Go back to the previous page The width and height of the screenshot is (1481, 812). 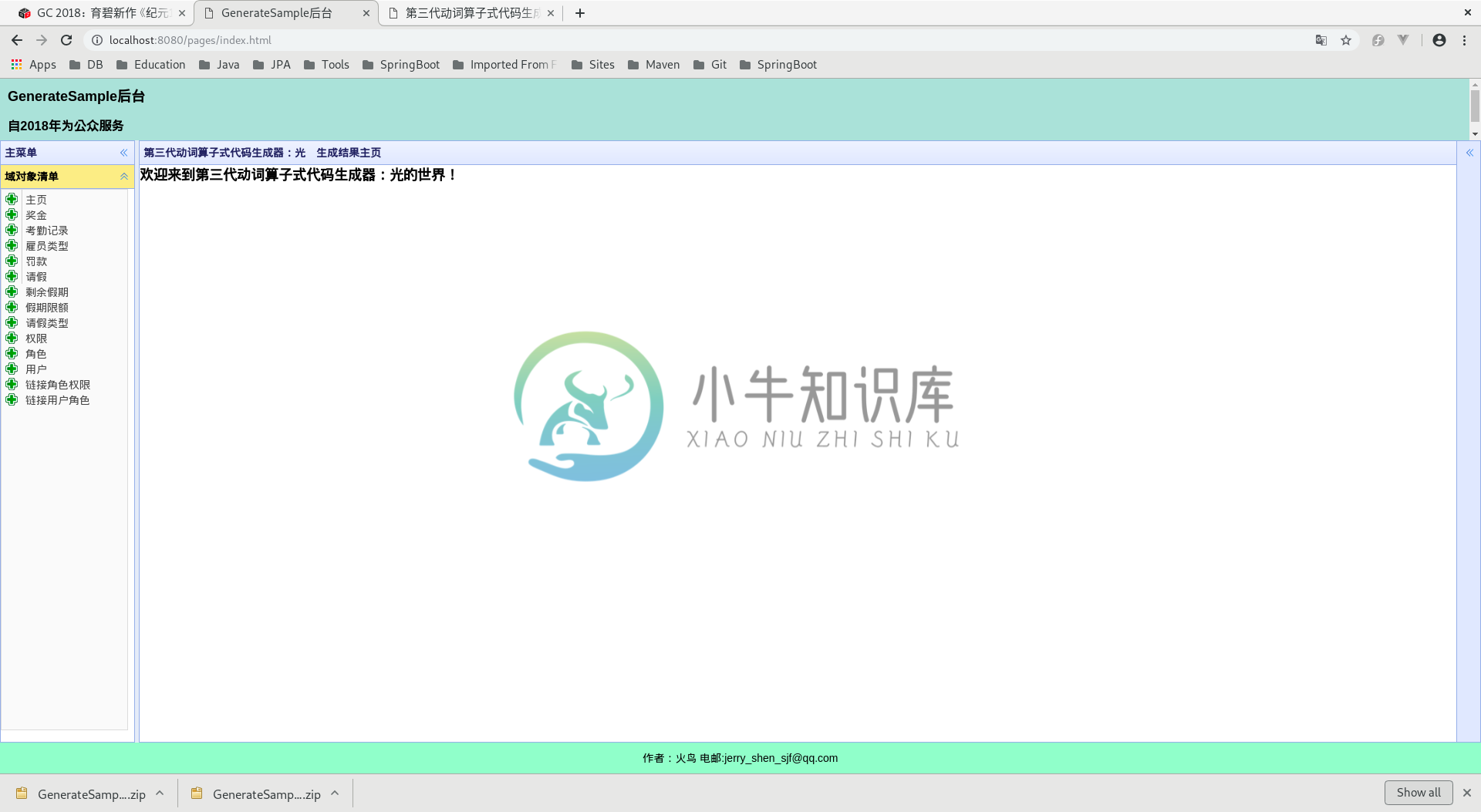(x=17, y=40)
